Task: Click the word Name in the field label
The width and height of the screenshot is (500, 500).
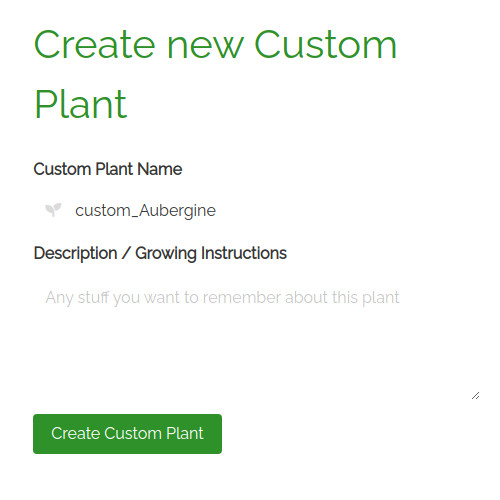Action: click(x=160, y=169)
